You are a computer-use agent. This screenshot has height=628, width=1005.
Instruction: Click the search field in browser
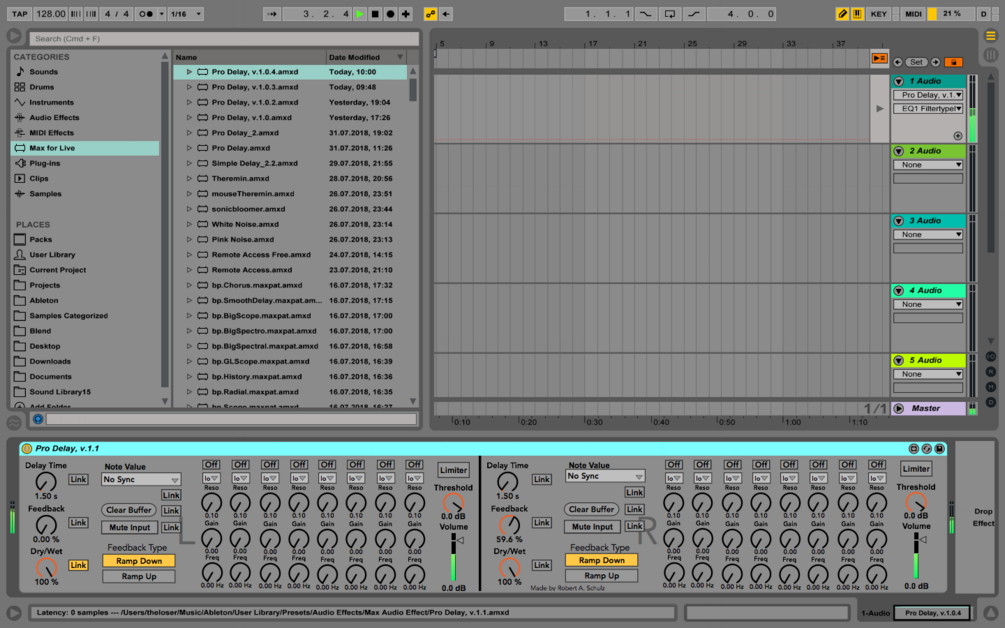[x=224, y=38]
